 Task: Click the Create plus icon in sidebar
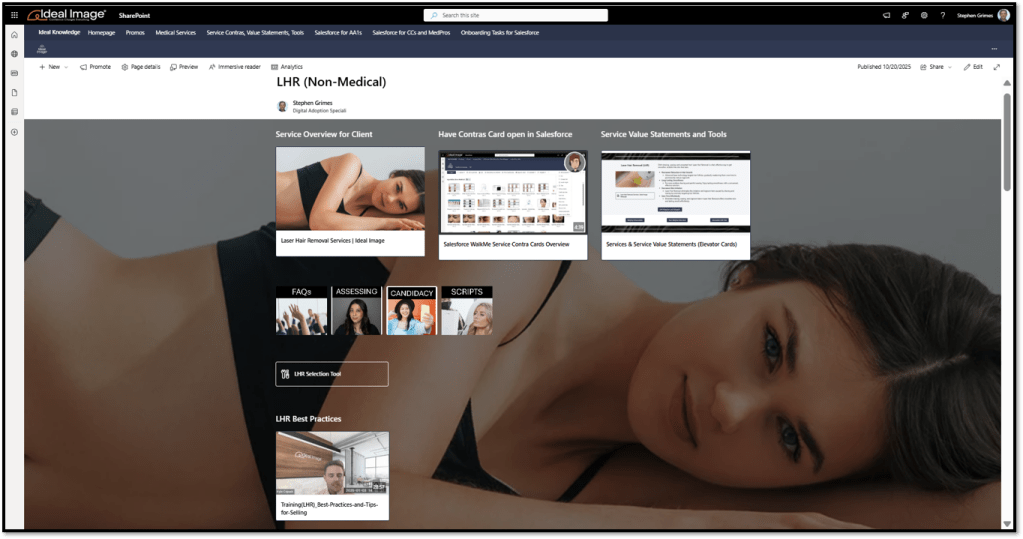coord(14,132)
